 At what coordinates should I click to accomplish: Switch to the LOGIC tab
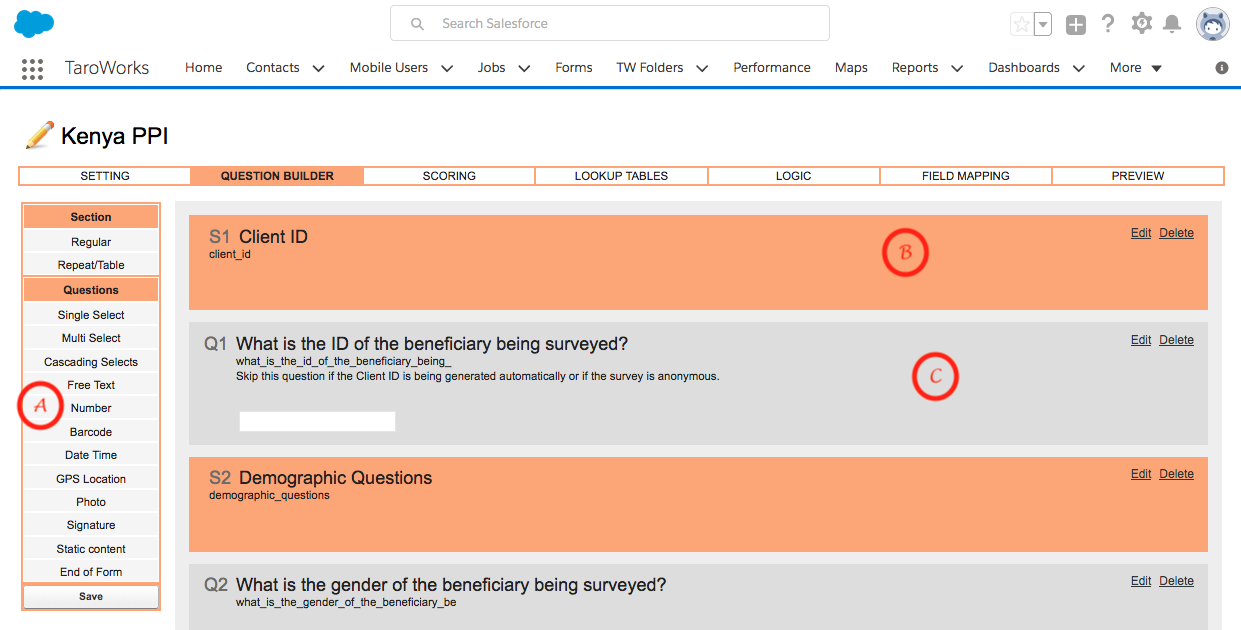coord(794,176)
